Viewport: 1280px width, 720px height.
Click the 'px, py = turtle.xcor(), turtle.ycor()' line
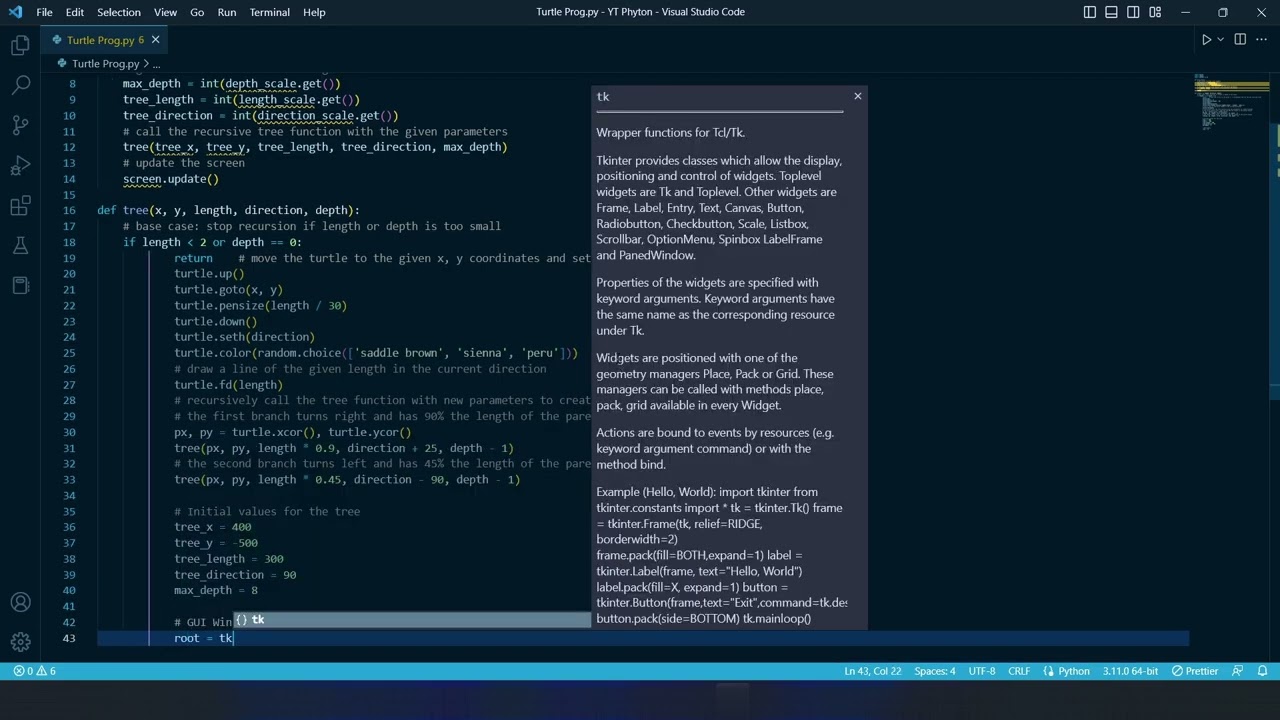click(x=293, y=432)
